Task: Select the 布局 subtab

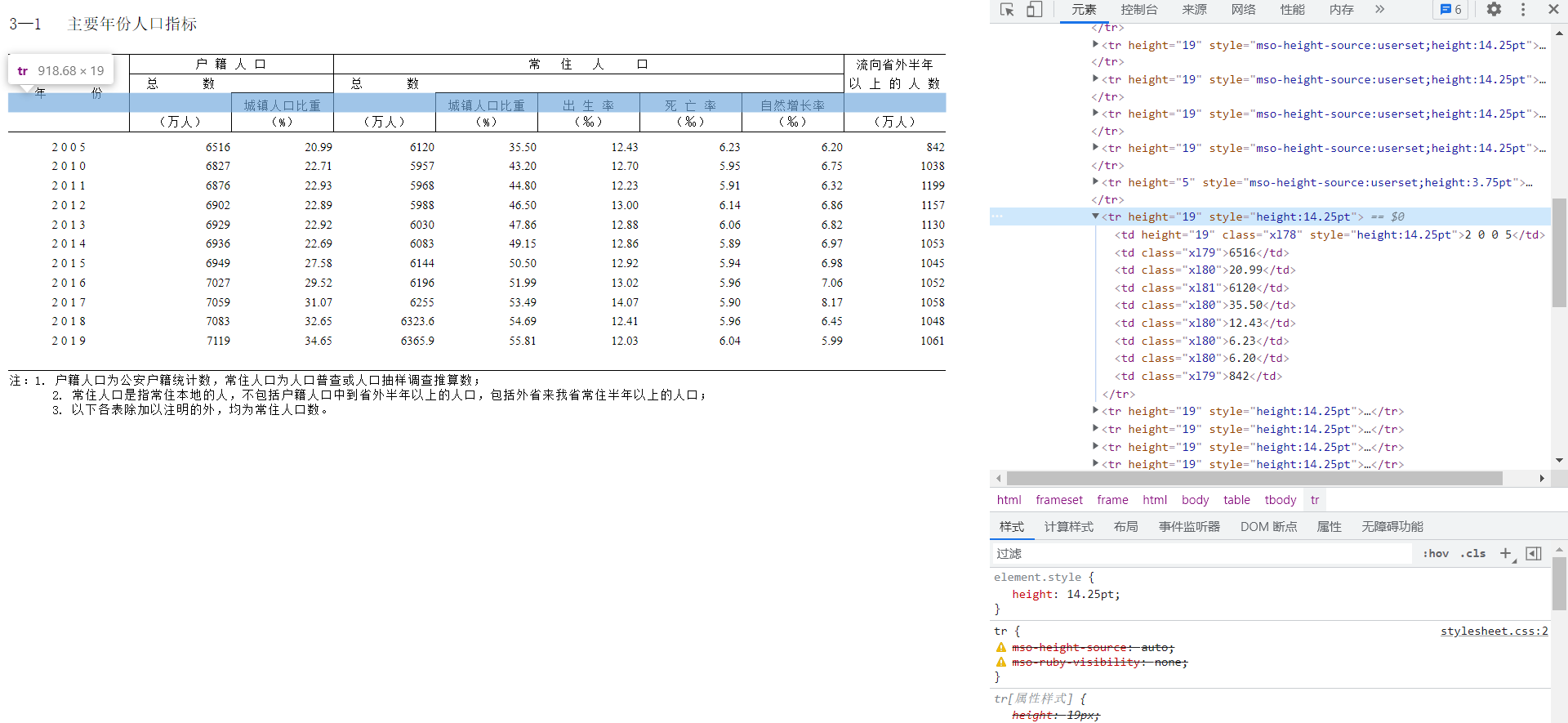Action: [1125, 527]
